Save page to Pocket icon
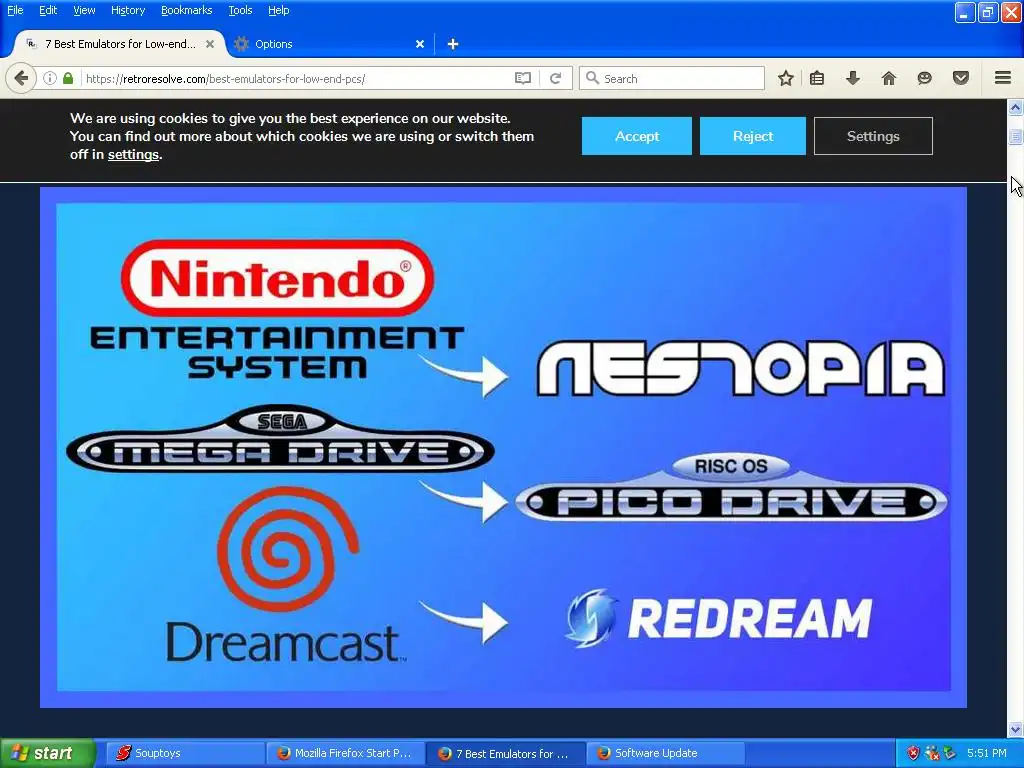The image size is (1024, 768). (x=961, y=78)
